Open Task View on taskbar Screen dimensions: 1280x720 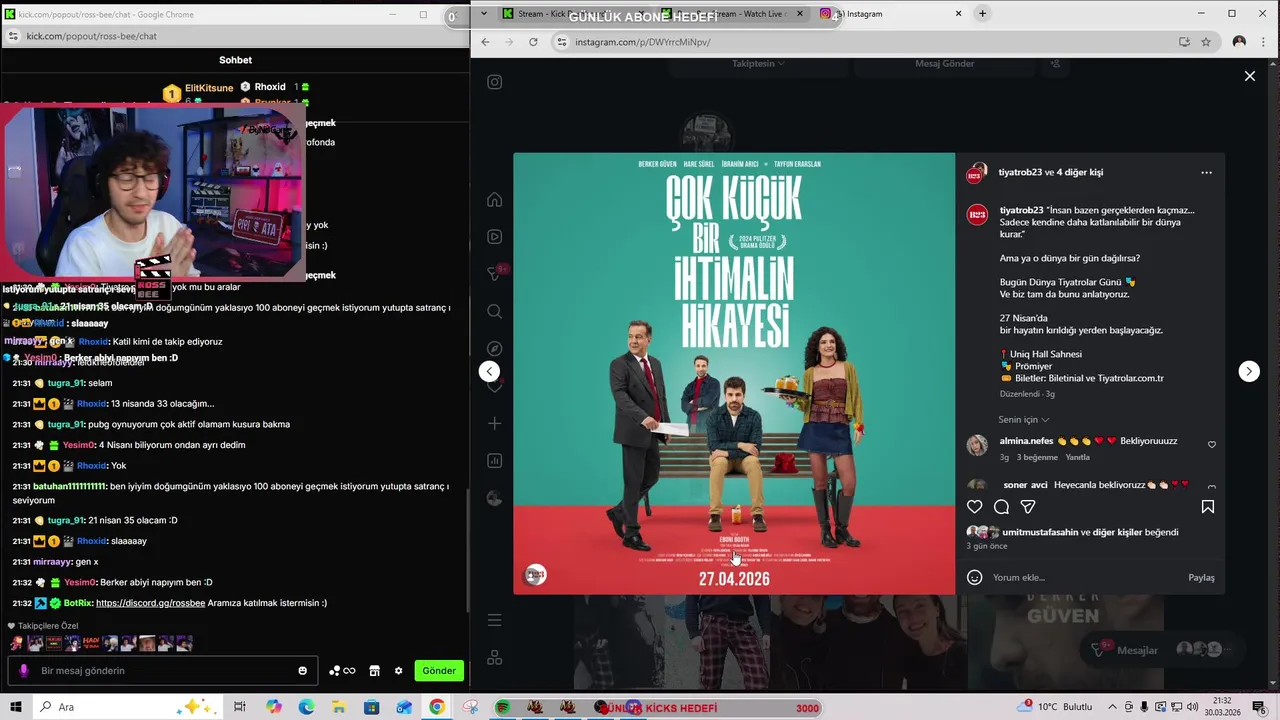pos(240,707)
